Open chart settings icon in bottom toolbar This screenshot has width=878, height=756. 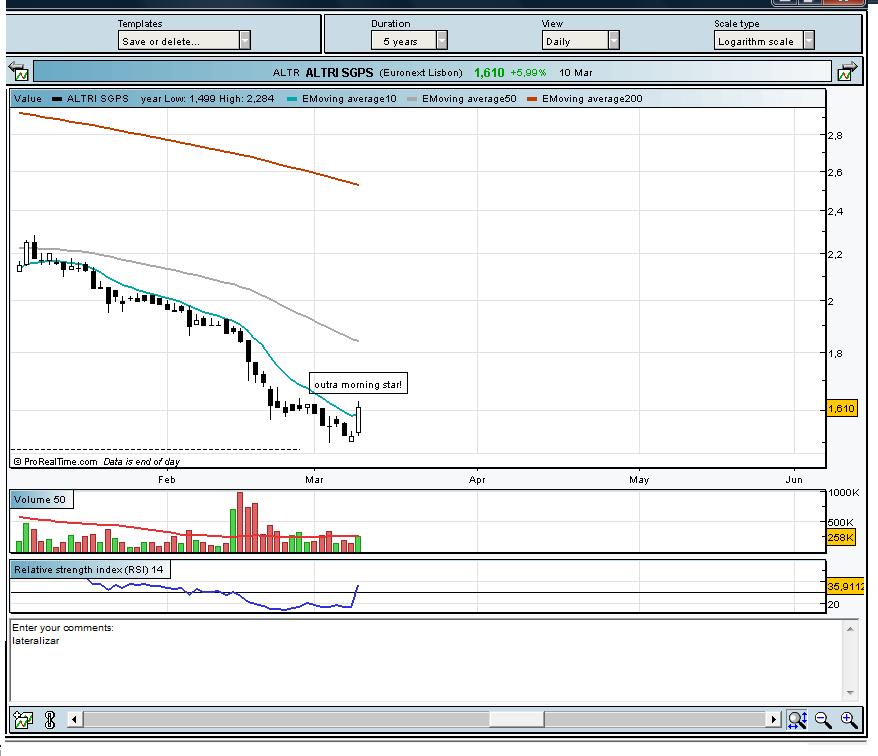pos(23,719)
